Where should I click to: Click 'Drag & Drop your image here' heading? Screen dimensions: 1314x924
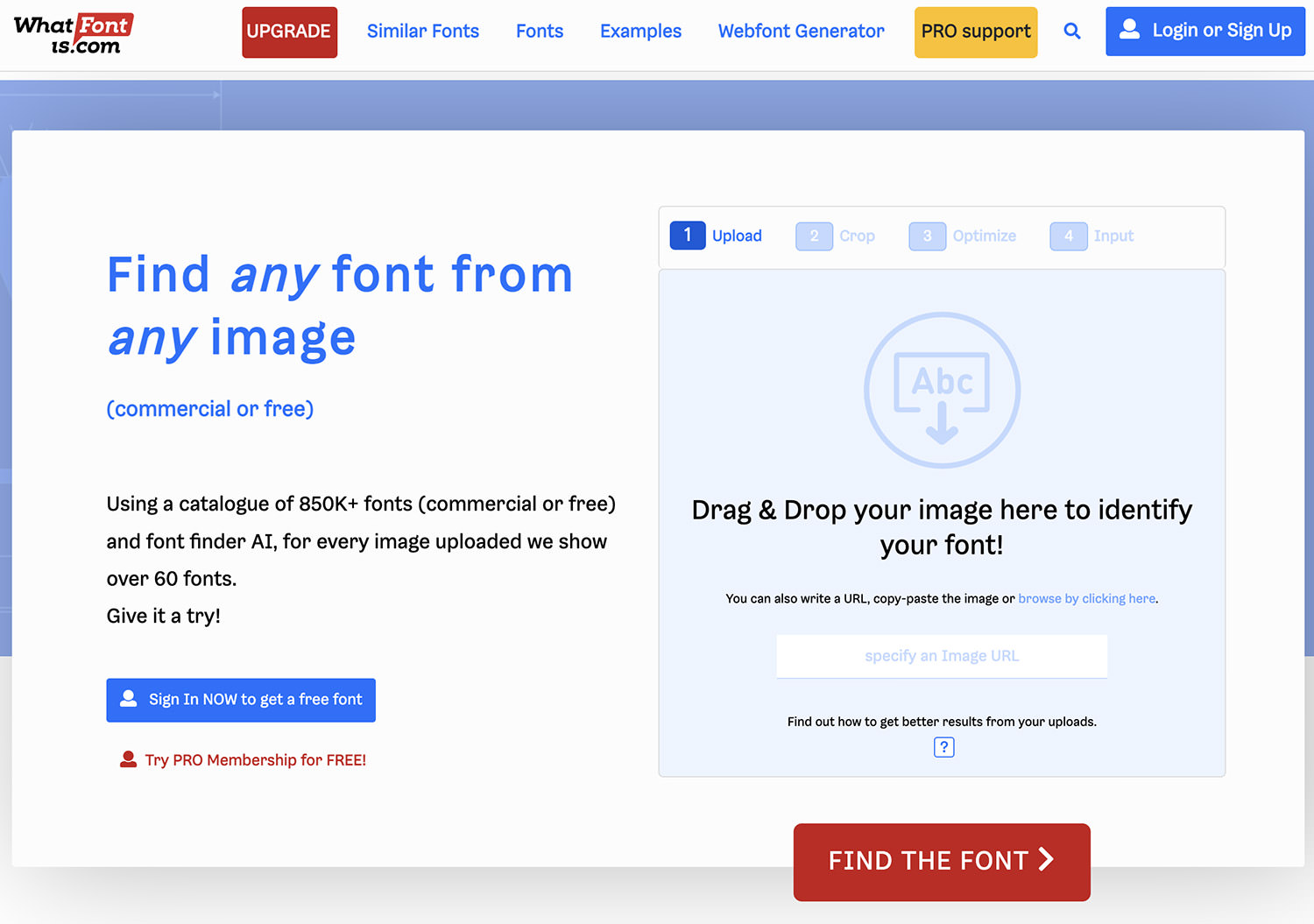tap(942, 527)
